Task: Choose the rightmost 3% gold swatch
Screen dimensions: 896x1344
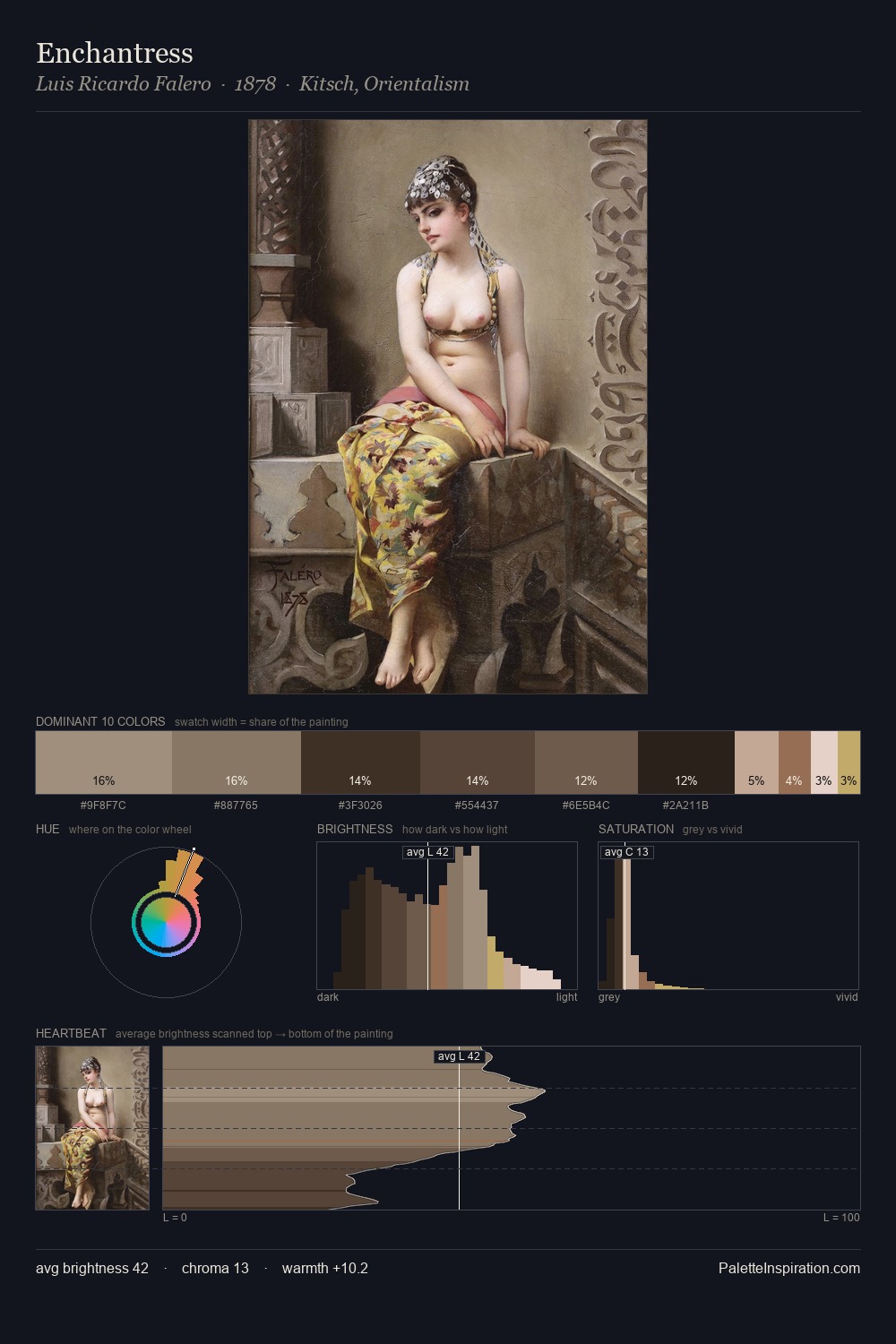Action: (849, 762)
